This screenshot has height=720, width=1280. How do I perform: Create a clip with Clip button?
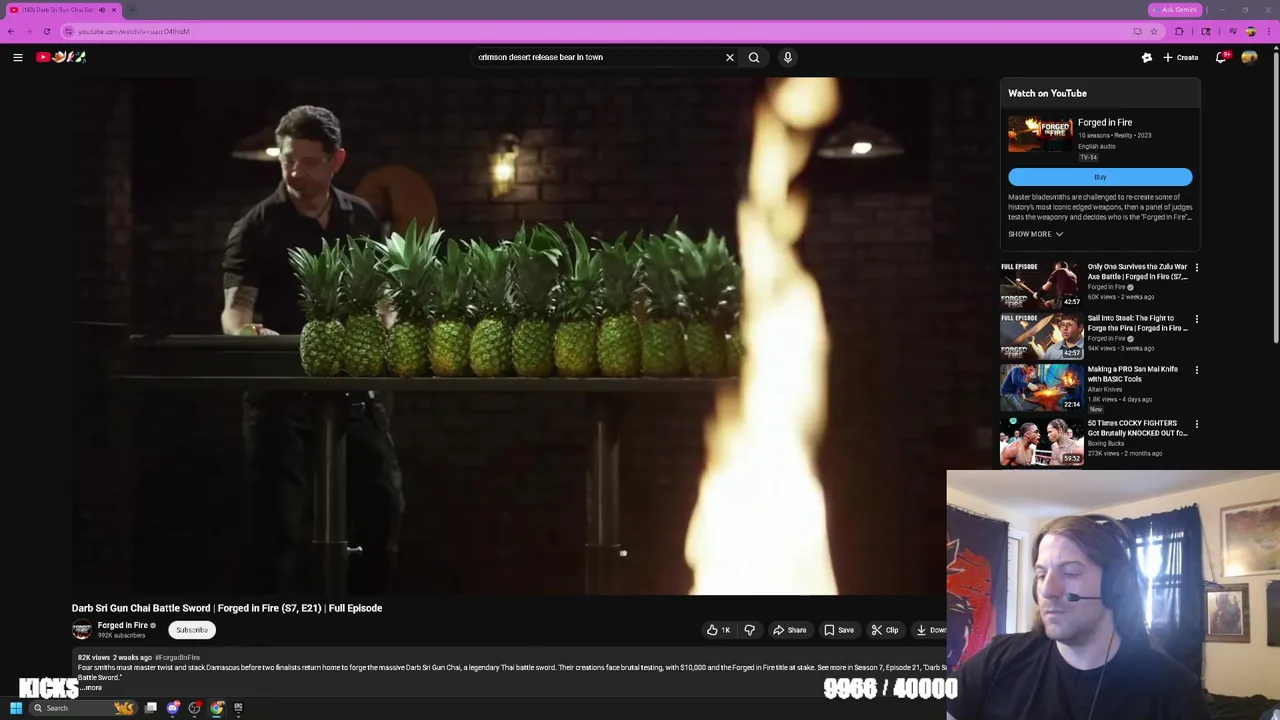[x=885, y=630]
